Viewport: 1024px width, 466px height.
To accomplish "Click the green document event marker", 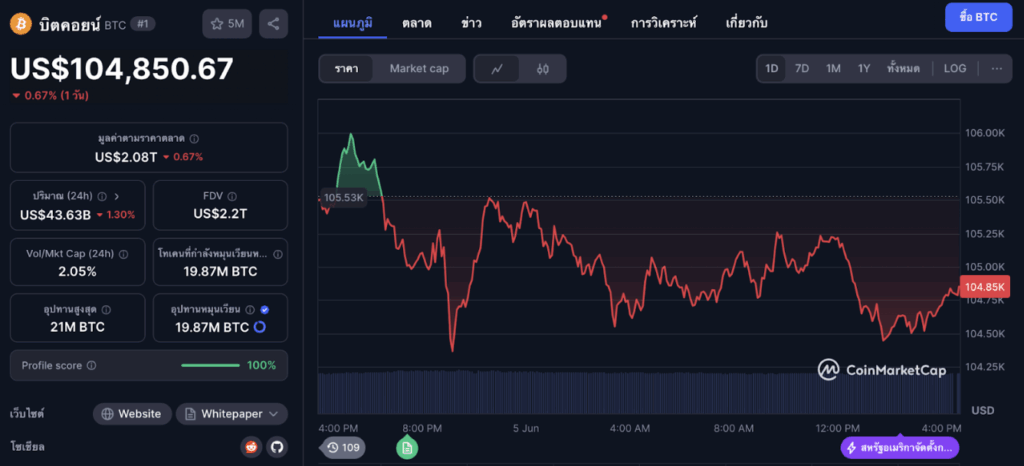I will [x=407, y=448].
